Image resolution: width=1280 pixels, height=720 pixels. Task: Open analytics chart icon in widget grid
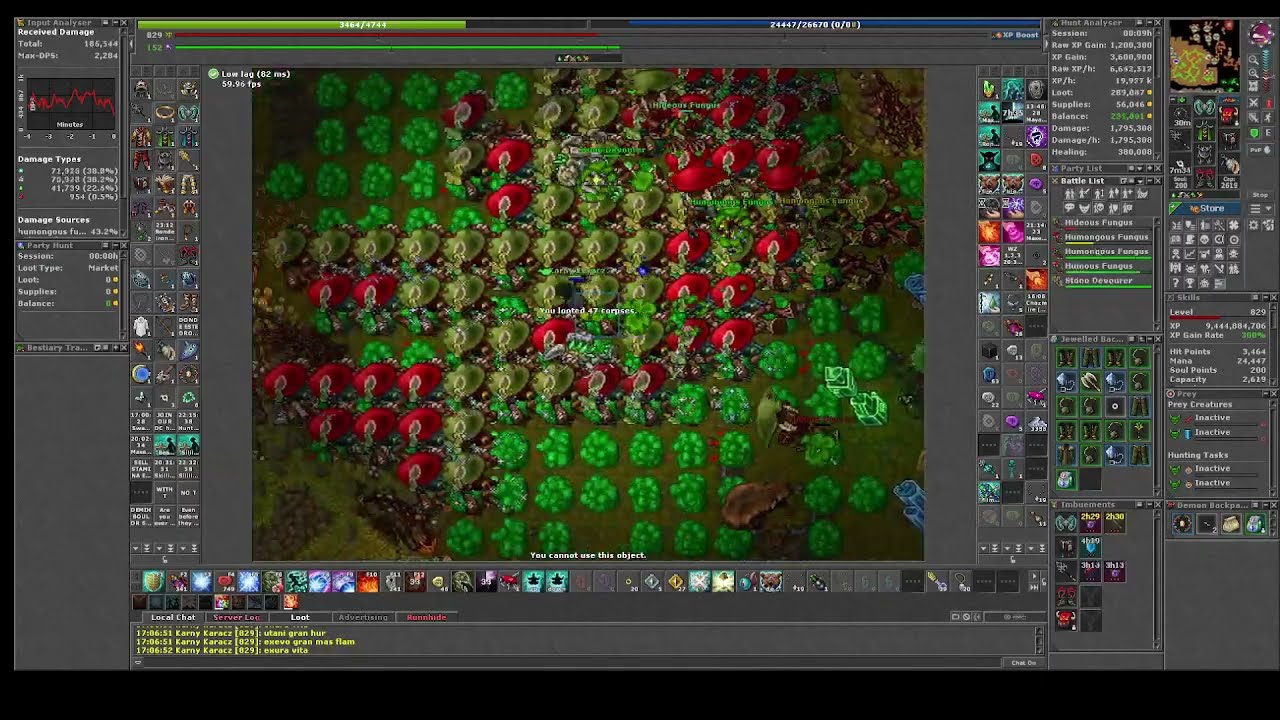[x=1190, y=255]
